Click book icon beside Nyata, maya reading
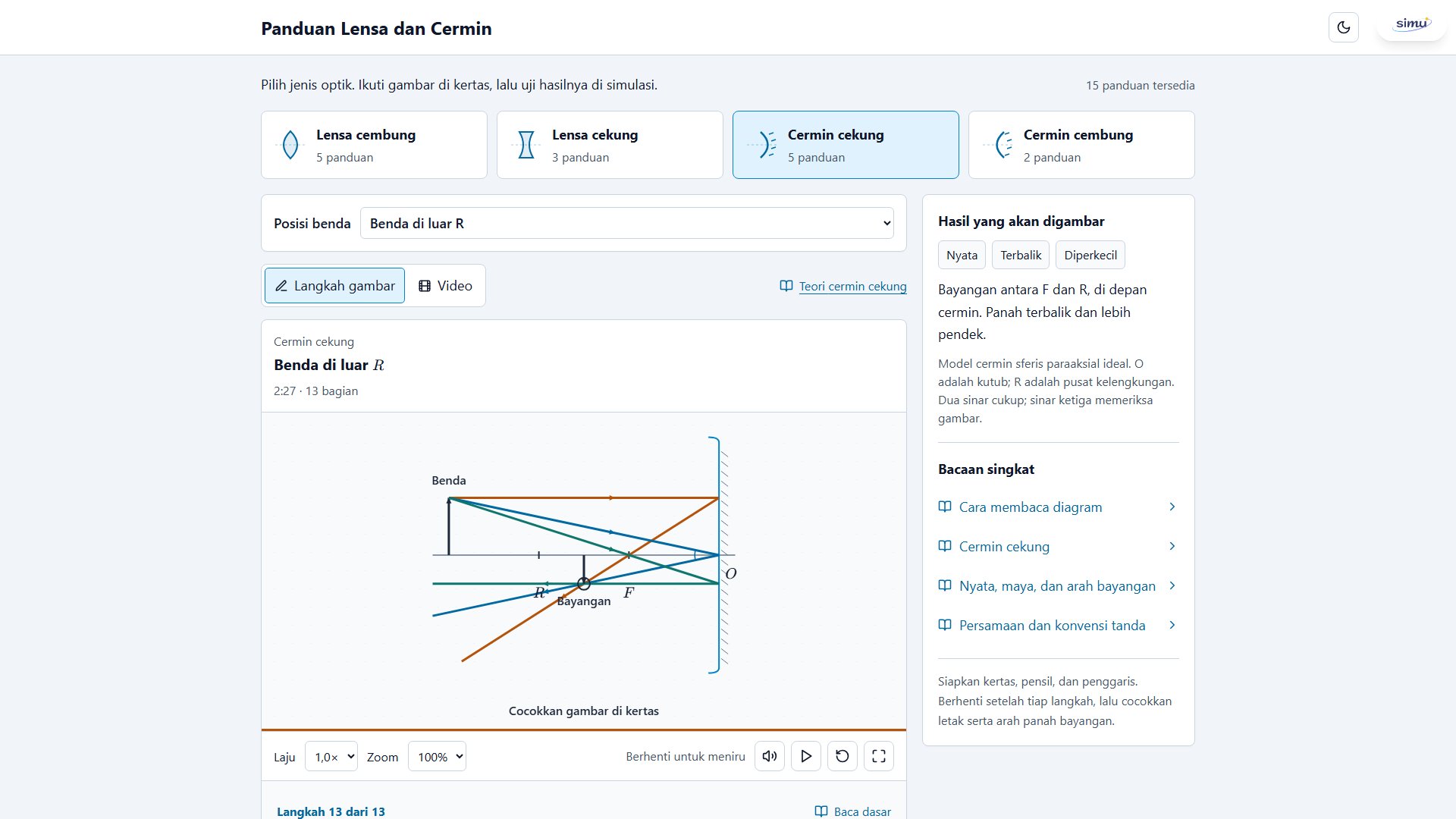The image size is (1456, 819). (x=944, y=585)
